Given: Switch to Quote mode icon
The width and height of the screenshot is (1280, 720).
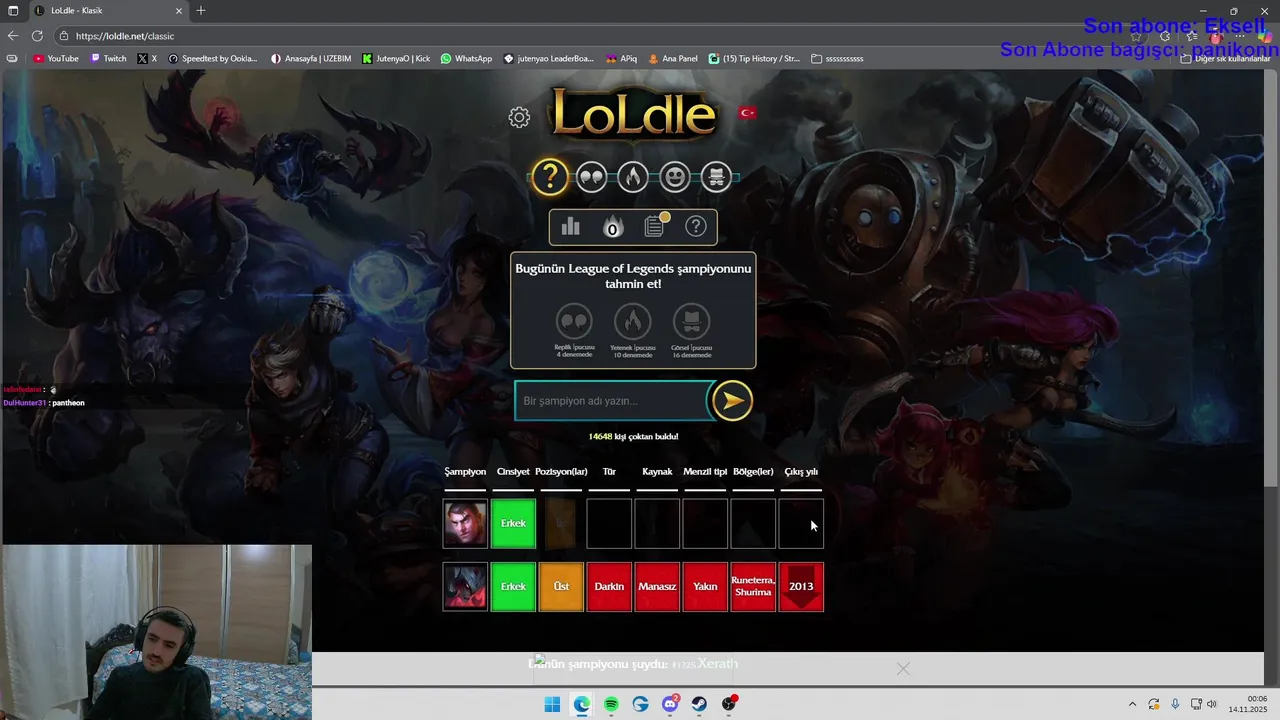Looking at the screenshot, I should coord(591,177).
